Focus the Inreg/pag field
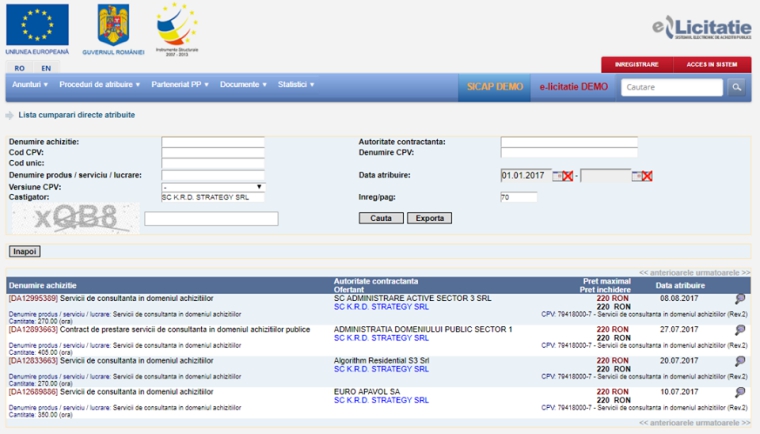This screenshot has width=760, height=434. point(519,197)
